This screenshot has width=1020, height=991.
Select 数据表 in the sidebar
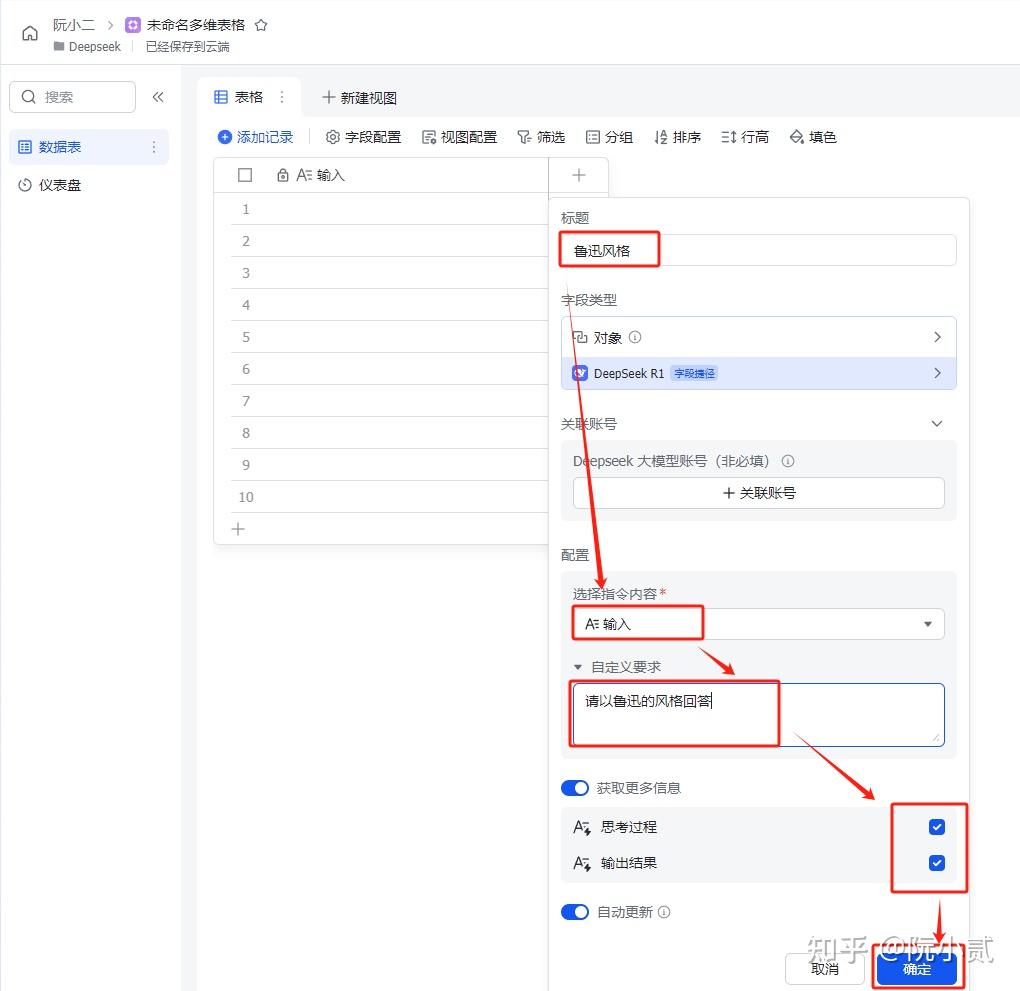click(89, 147)
